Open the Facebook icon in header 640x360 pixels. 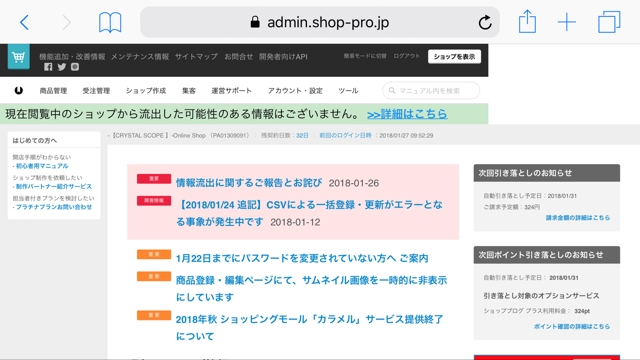click(x=48, y=67)
